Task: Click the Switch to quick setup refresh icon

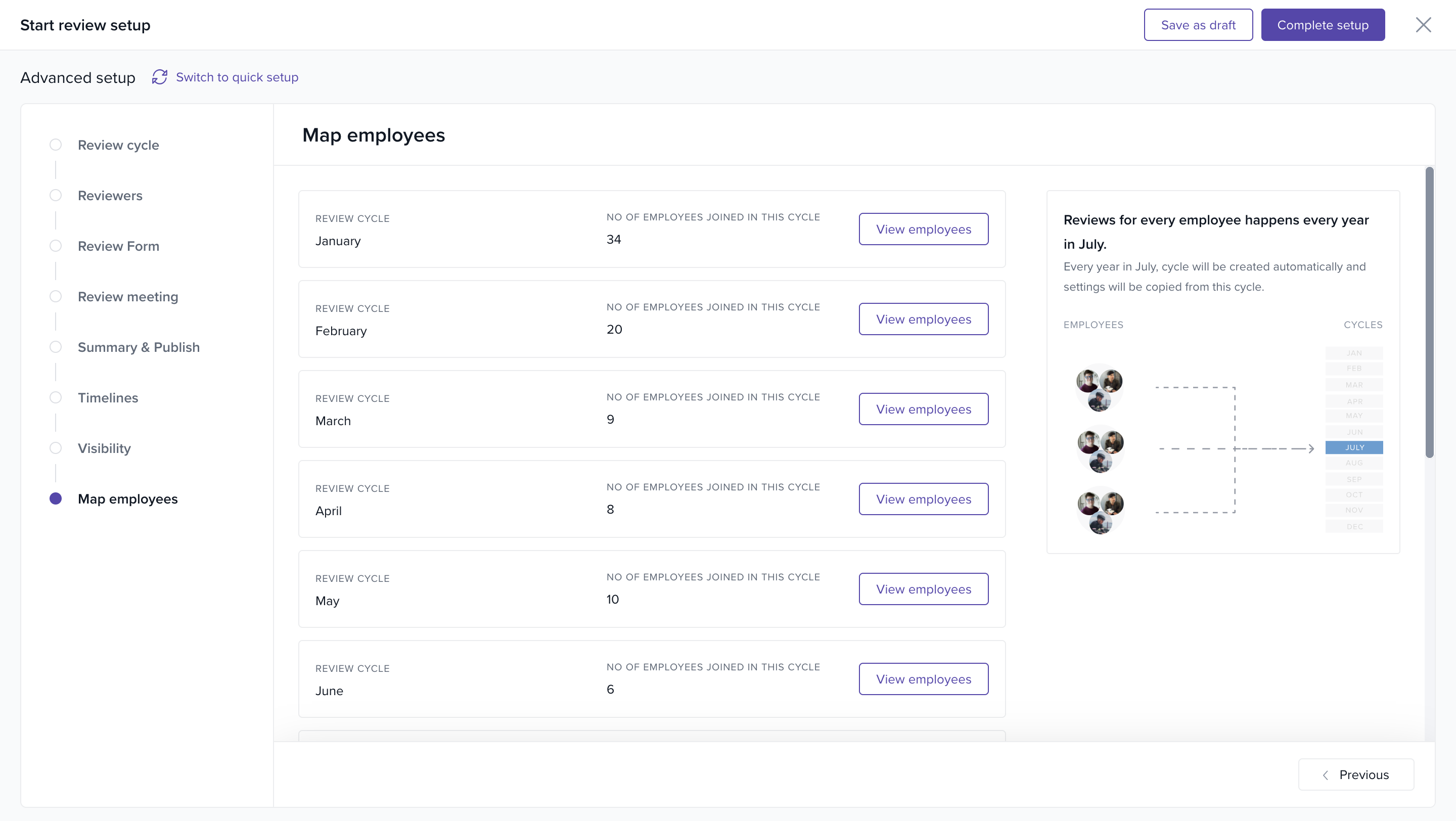Action: click(x=159, y=77)
